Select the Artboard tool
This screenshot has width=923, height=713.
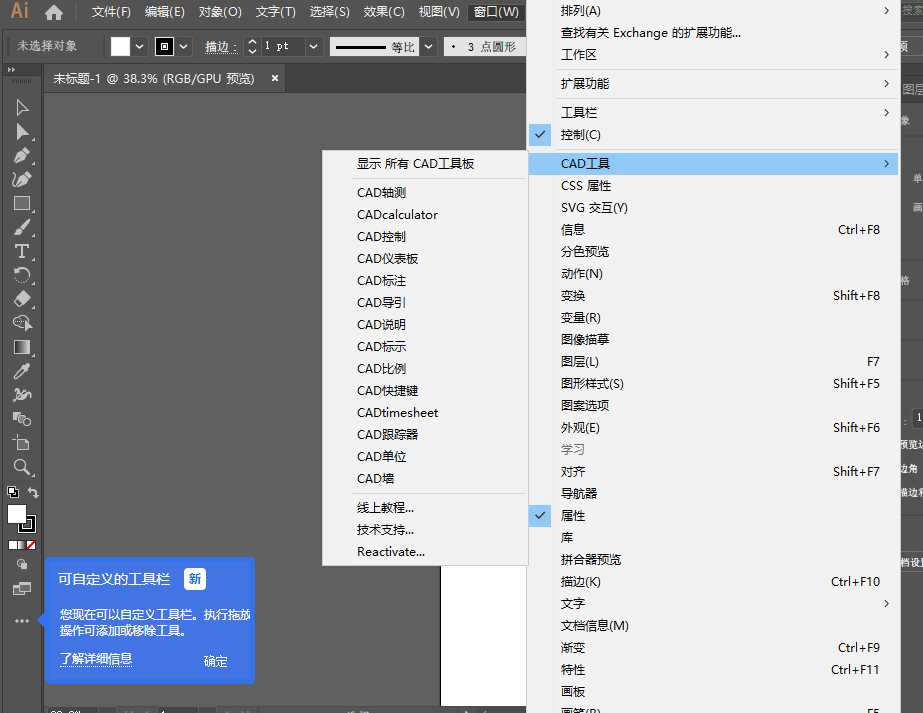(22, 443)
